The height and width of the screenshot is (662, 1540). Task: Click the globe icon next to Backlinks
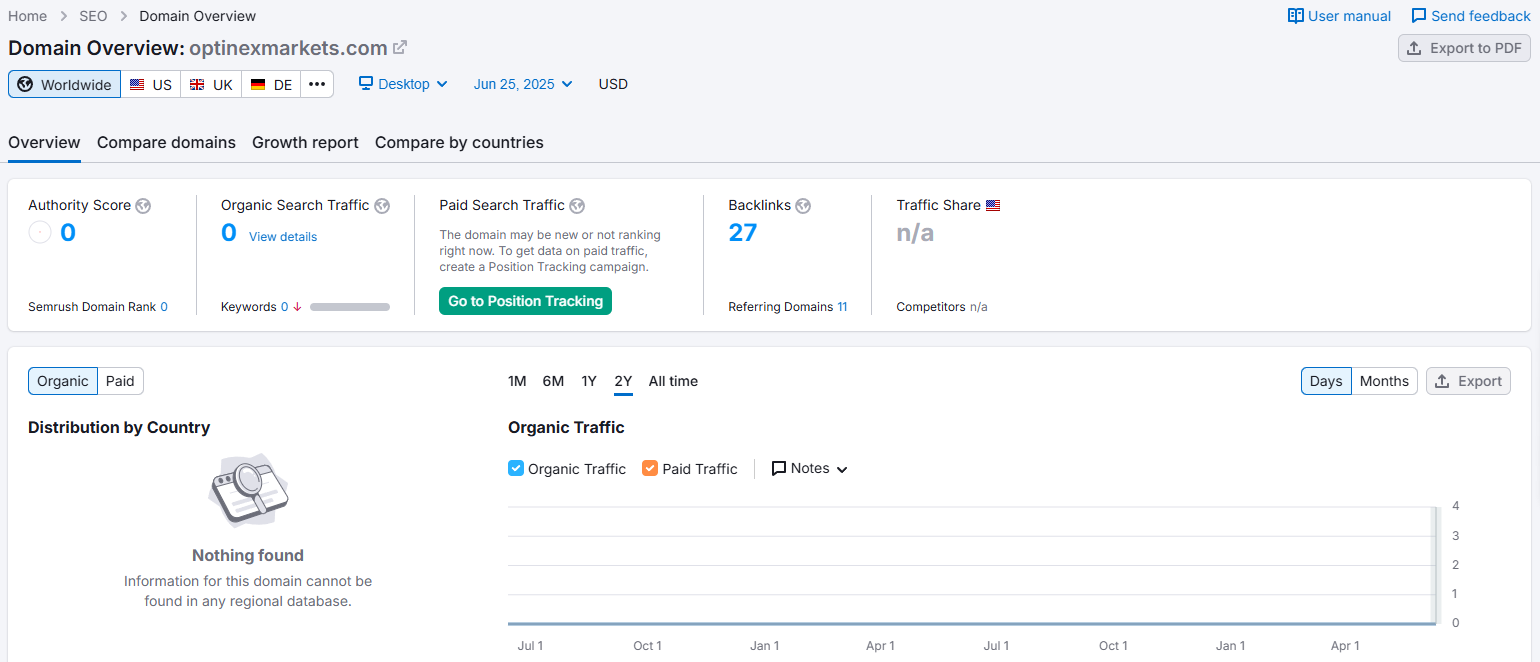click(x=803, y=206)
